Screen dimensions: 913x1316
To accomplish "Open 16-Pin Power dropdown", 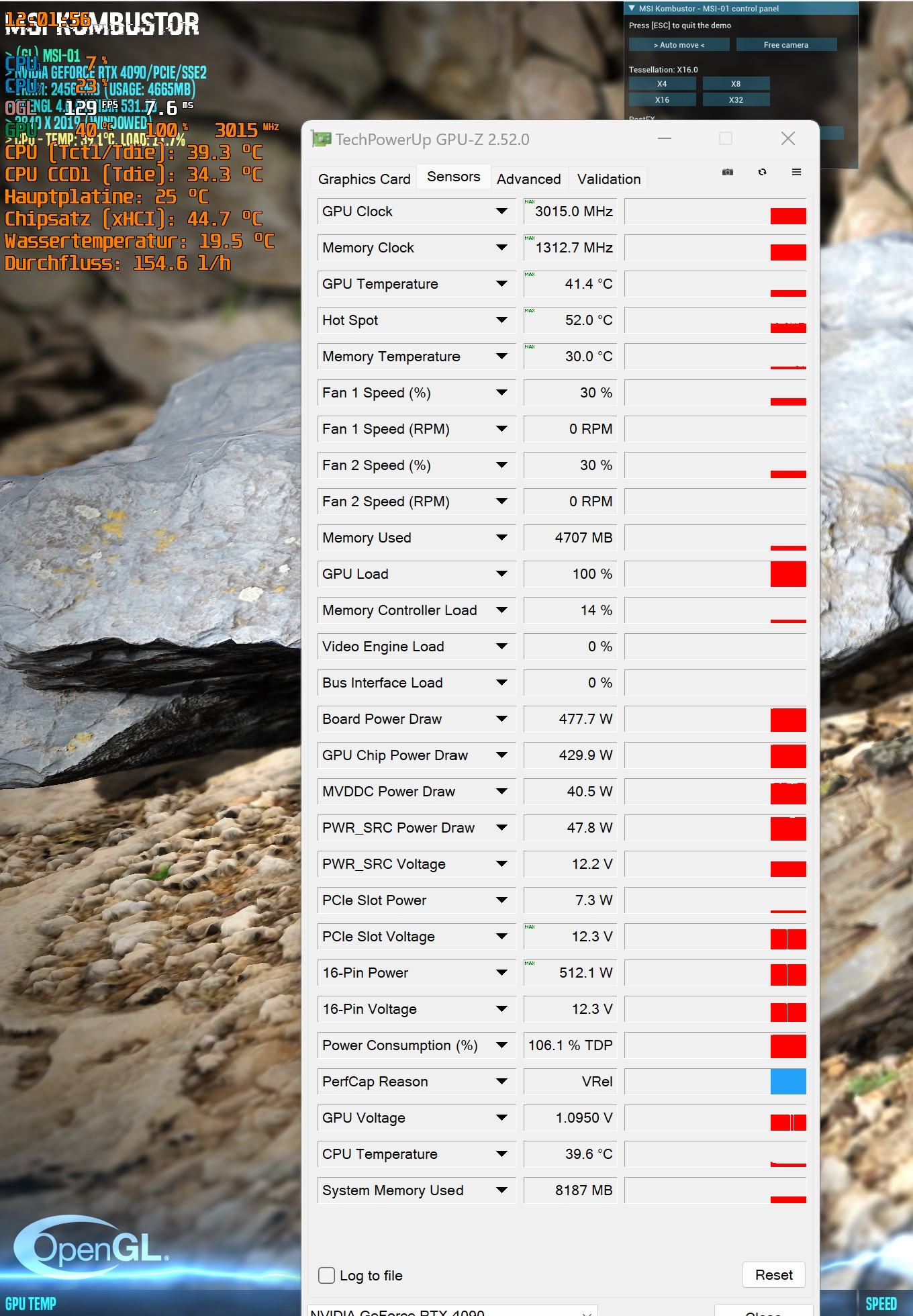I will click(x=501, y=973).
